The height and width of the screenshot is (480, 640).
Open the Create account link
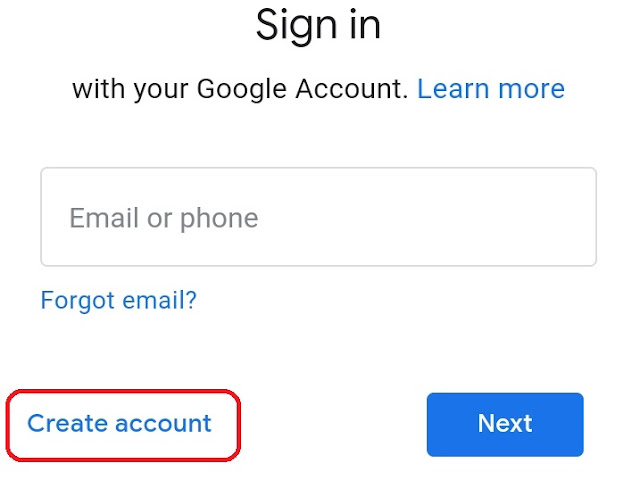click(x=119, y=423)
